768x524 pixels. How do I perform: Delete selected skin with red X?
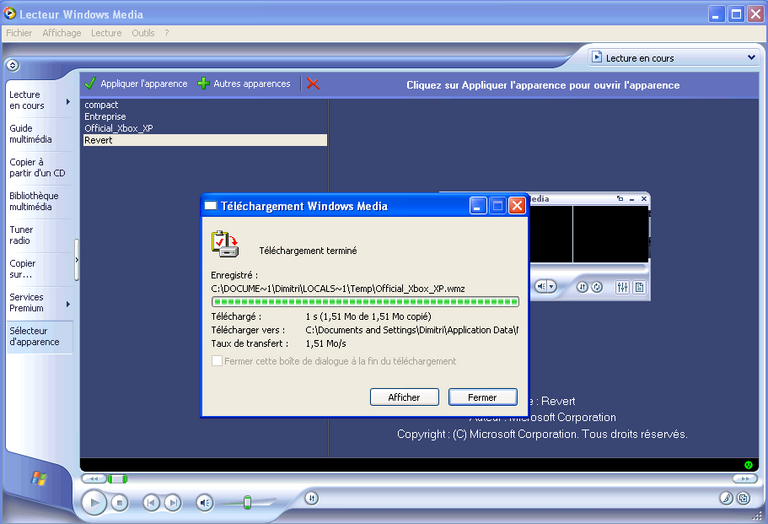pyautogui.click(x=313, y=84)
